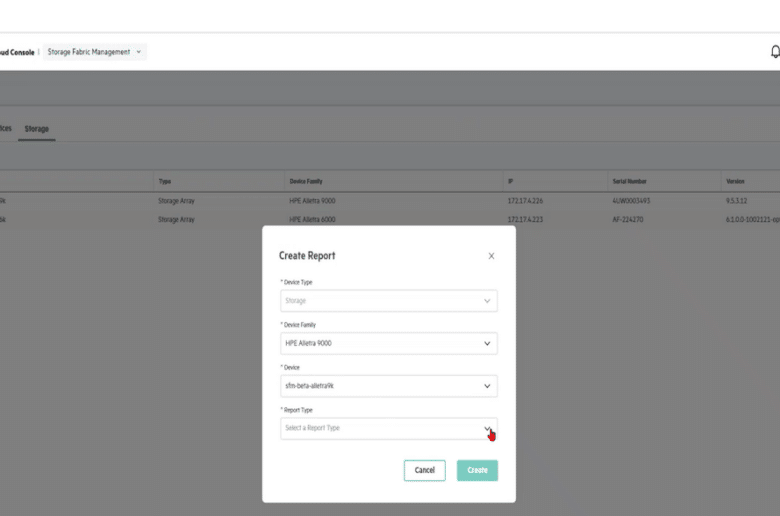Click the Type column header
The width and height of the screenshot is (780, 516).
[x=165, y=182]
